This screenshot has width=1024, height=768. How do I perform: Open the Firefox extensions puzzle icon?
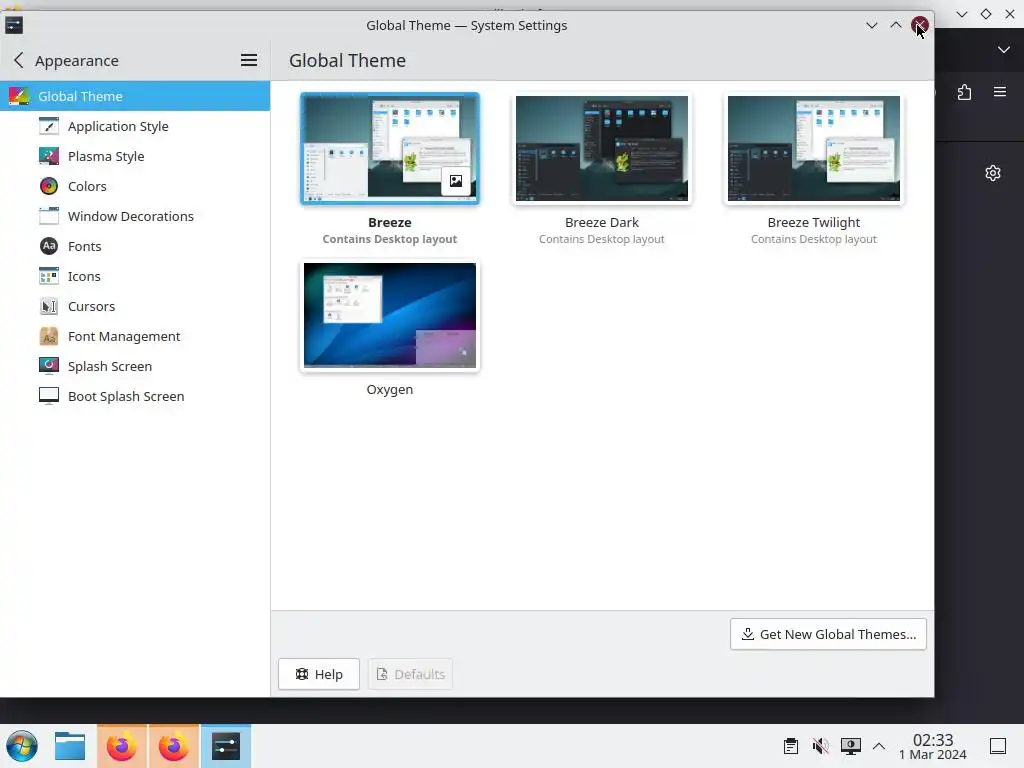coord(965,92)
